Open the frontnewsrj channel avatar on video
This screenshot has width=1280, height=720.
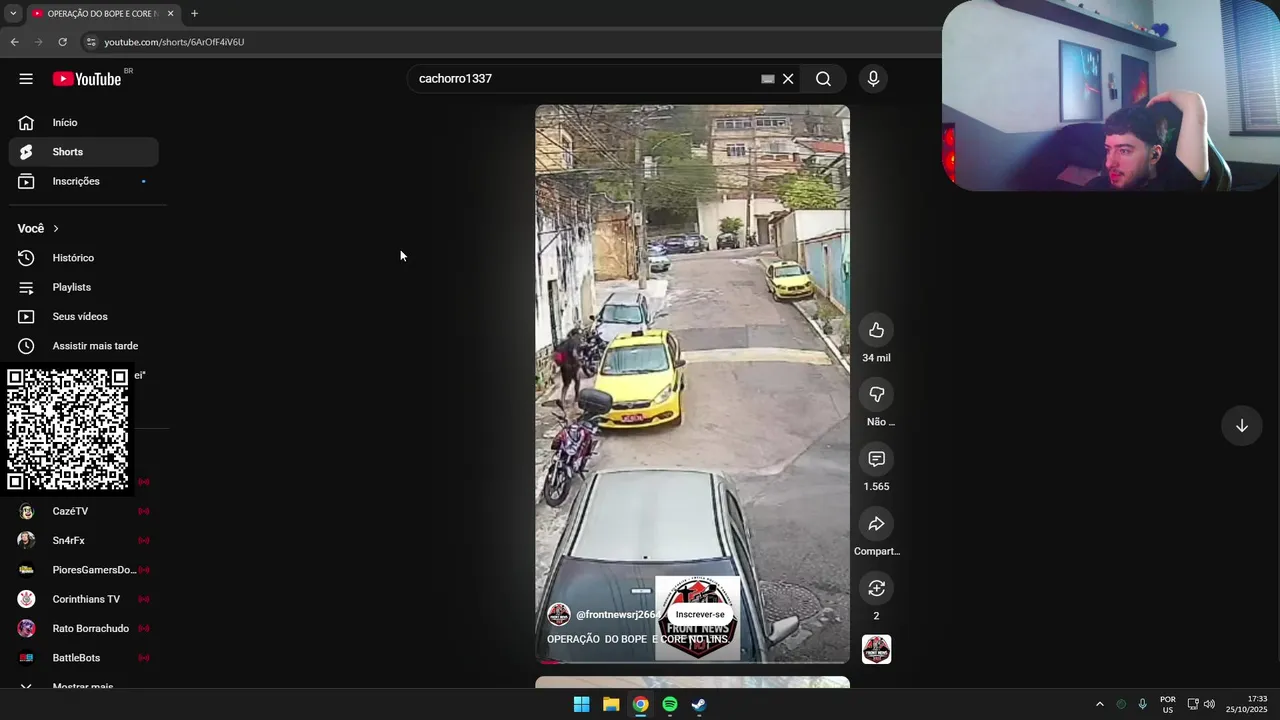(x=559, y=614)
